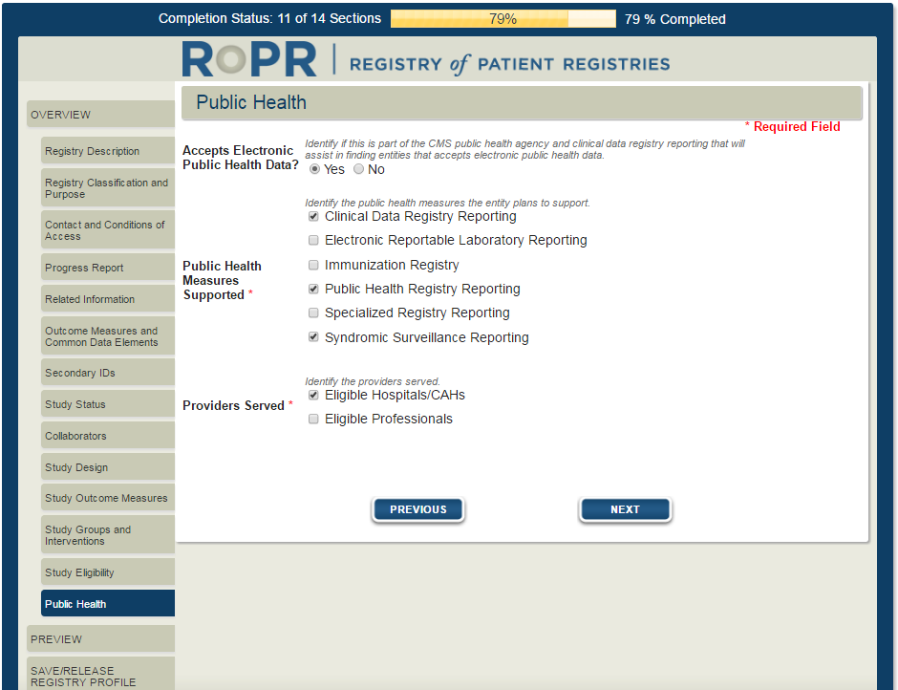The height and width of the screenshot is (690, 898).
Task: Check Specialized Registry Reporting
Action: tap(313, 313)
